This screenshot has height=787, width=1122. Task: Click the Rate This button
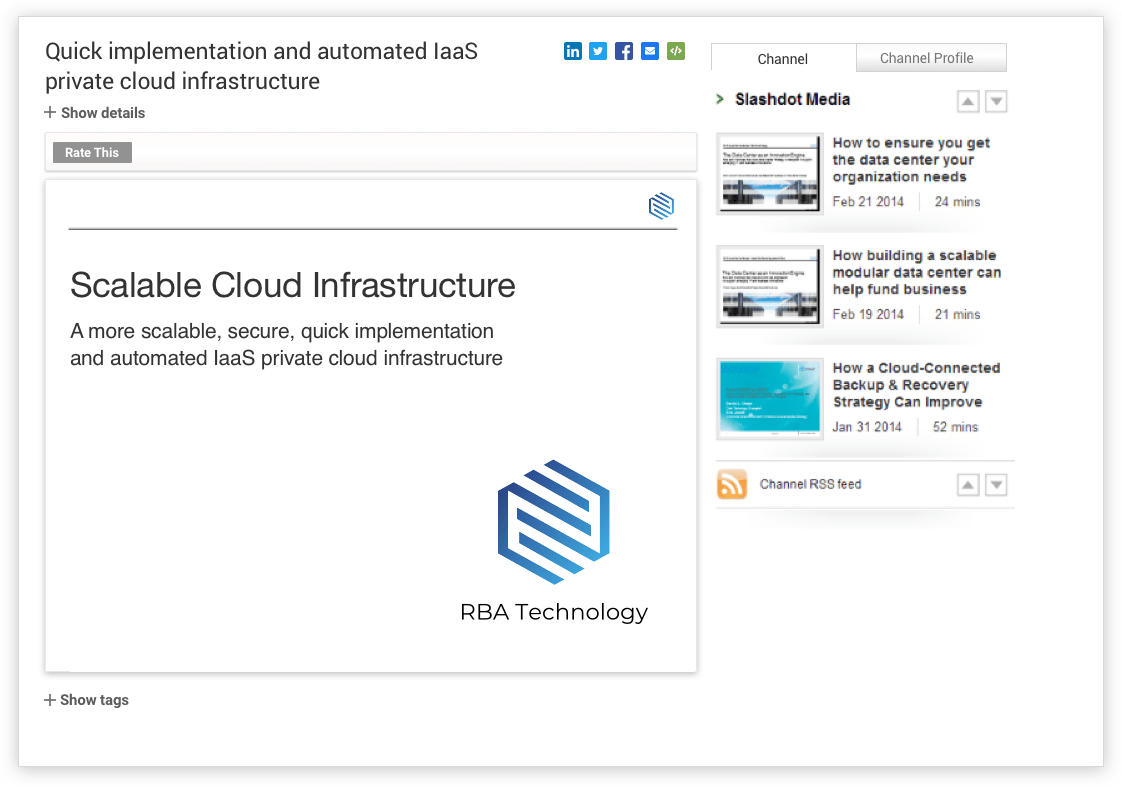pos(92,152)
